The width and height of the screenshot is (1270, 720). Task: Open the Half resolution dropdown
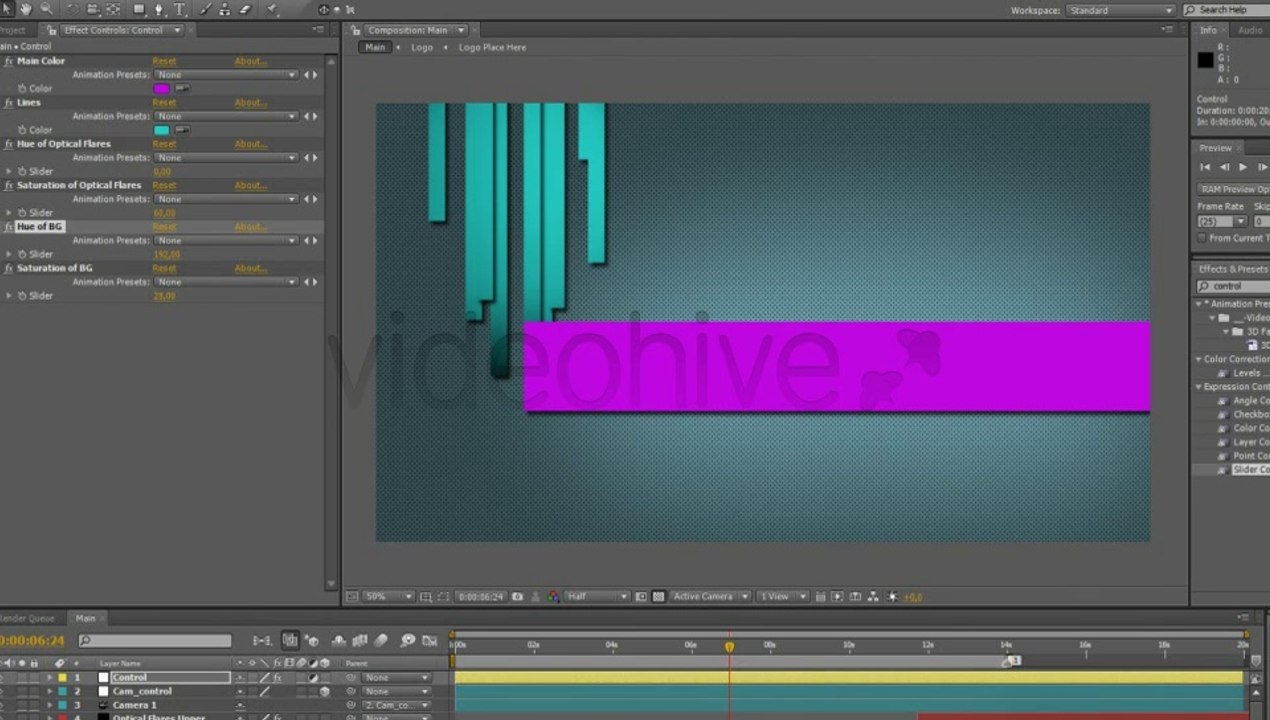[597, 596]
